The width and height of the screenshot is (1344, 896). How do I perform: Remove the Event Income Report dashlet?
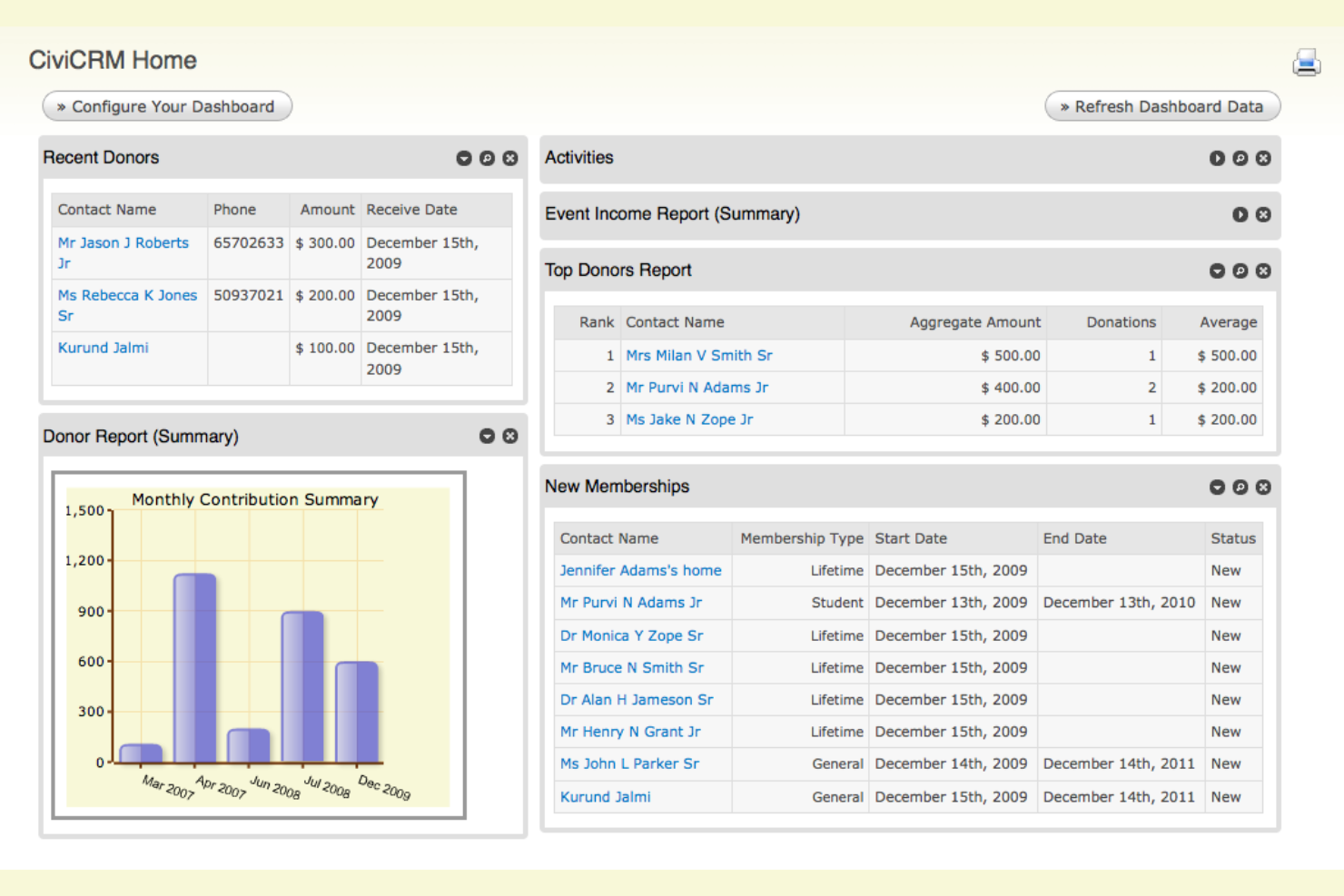(x=1263, y=214)
